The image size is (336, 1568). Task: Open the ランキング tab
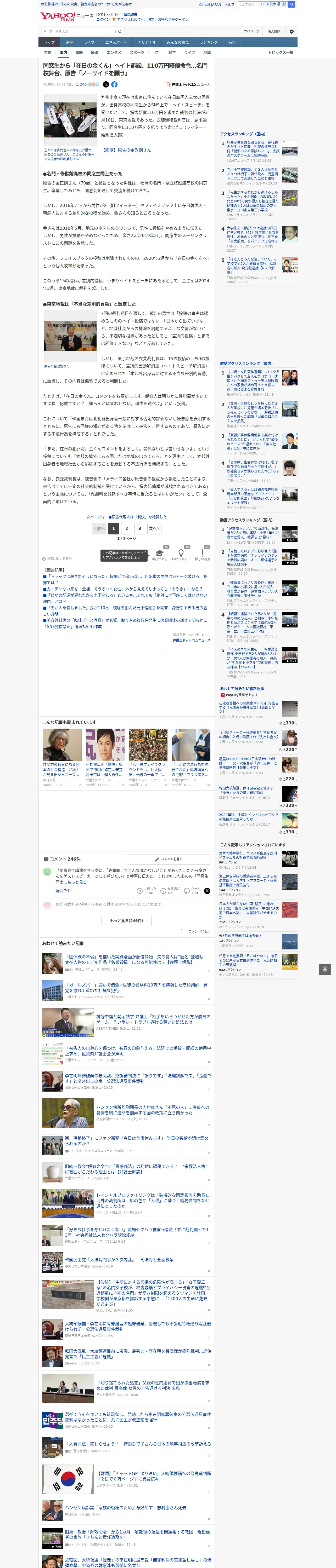209,43
